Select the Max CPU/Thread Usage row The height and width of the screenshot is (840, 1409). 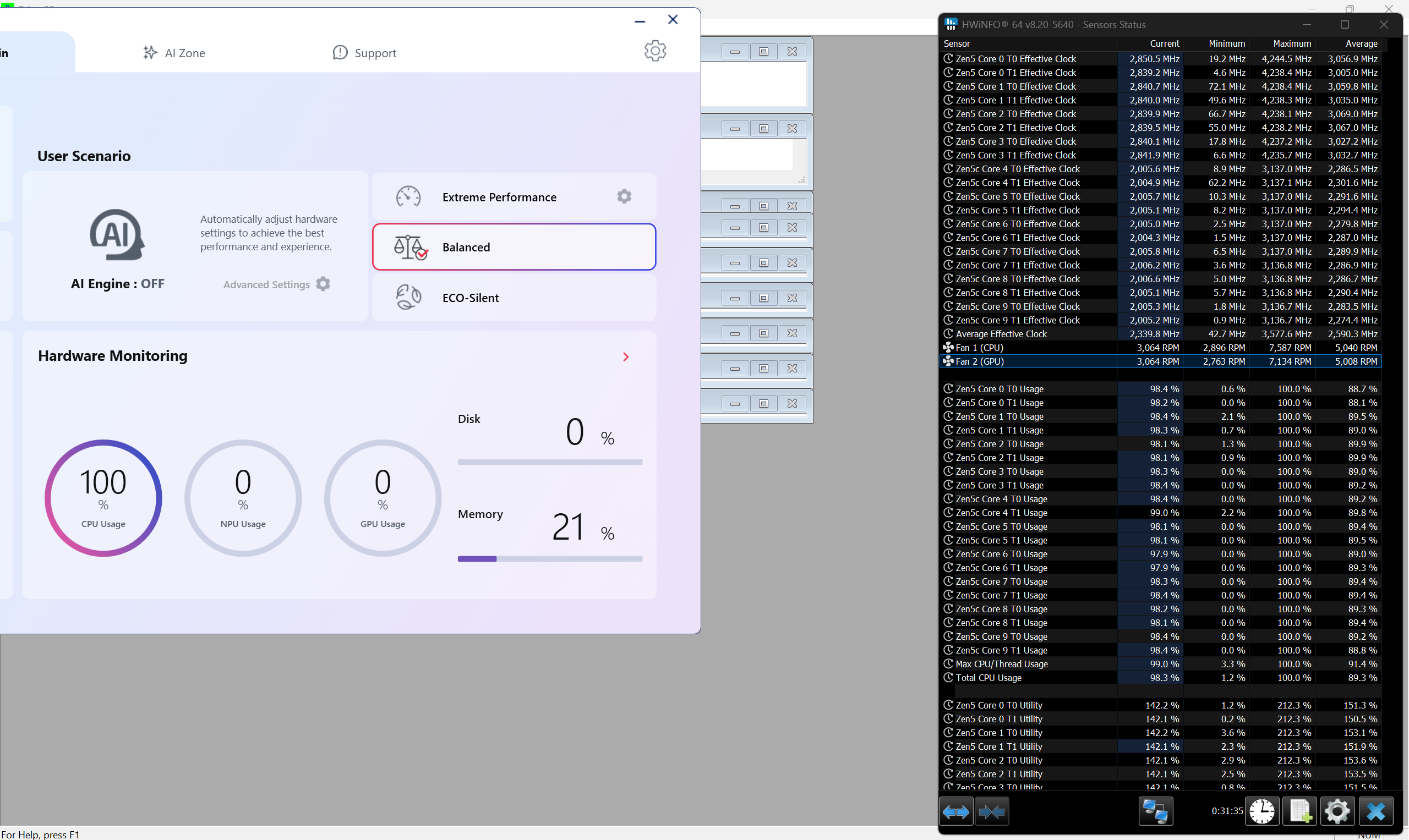[1161, 664]
